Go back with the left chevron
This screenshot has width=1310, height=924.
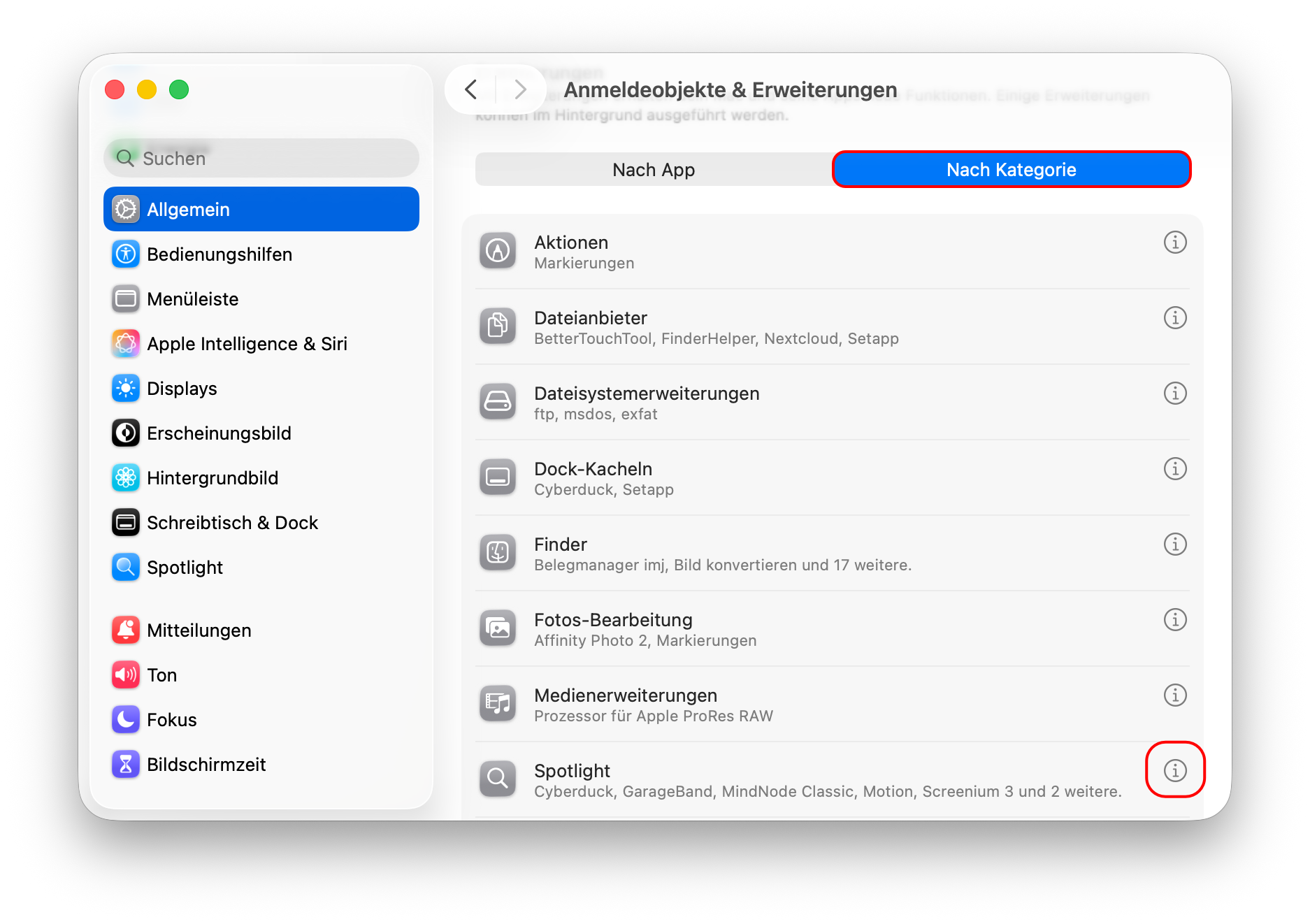tap(471, 89)
